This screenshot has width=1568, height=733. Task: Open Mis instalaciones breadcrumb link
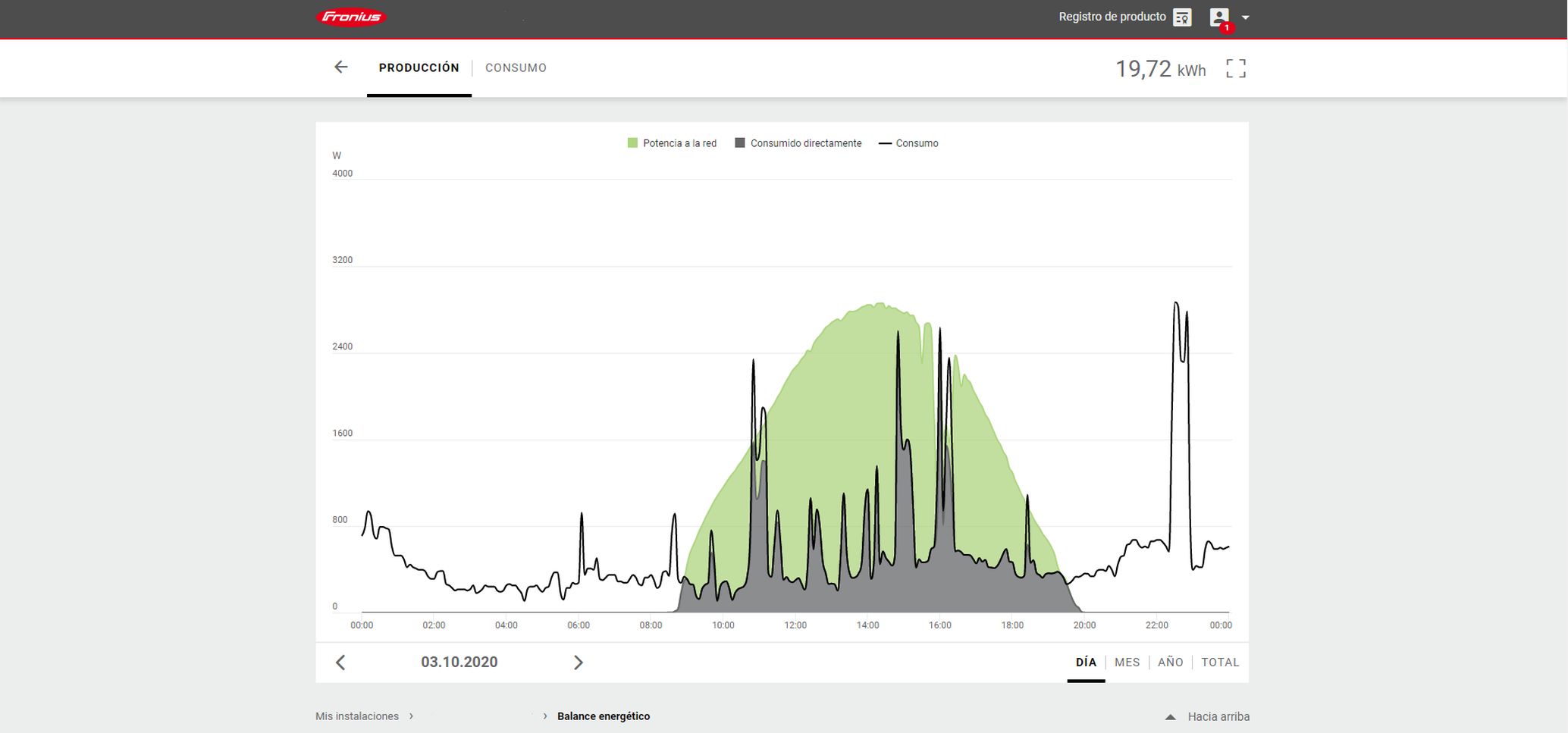click(357, 716)
